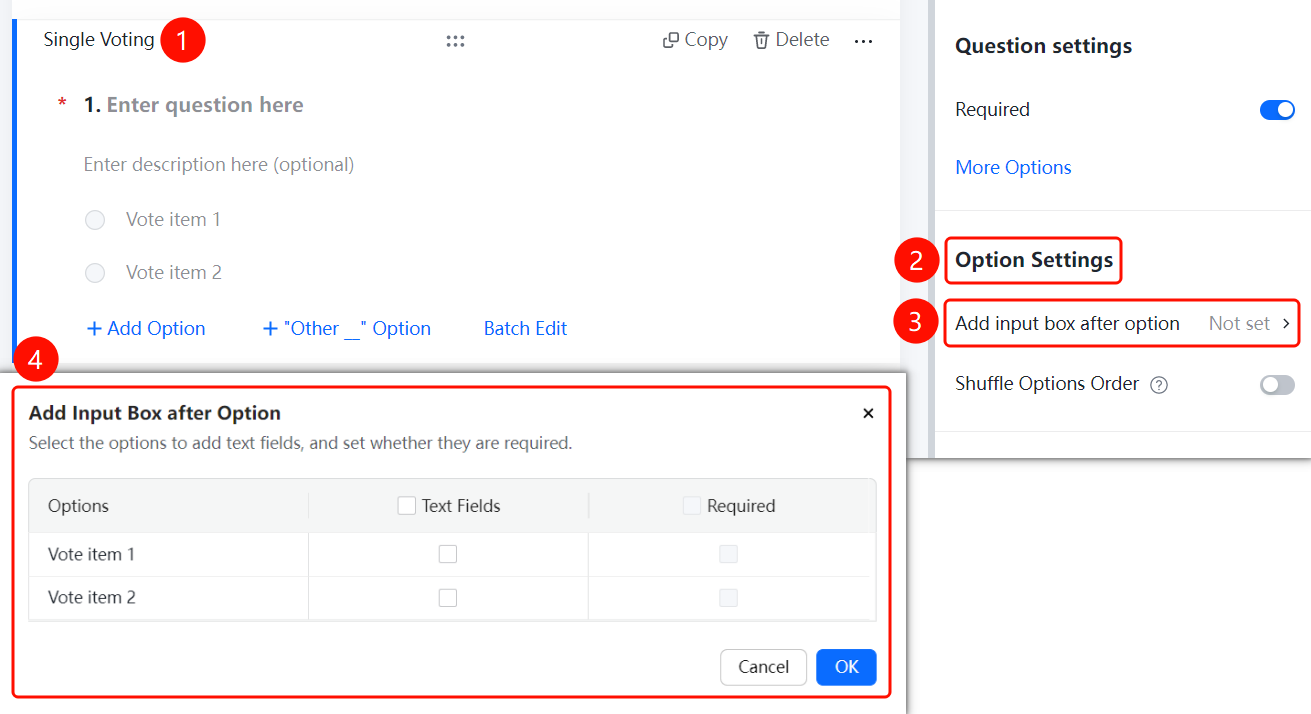The image size is (1311, 714).
Task: Tick Required checkbox for Vote item 2
Action: tap(729, 598)
